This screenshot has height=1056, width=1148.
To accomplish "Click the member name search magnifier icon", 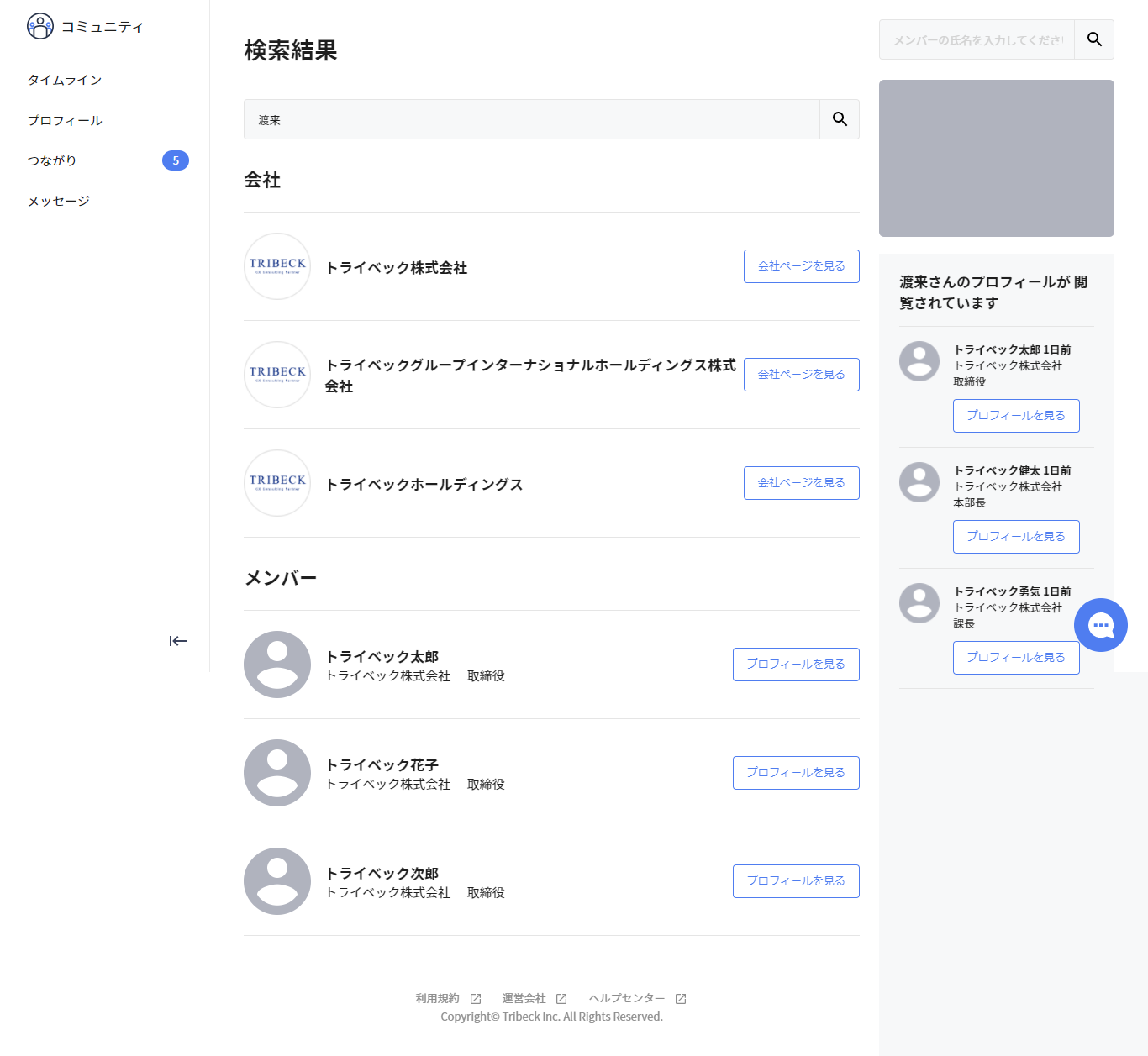I will pos(1094,39).
